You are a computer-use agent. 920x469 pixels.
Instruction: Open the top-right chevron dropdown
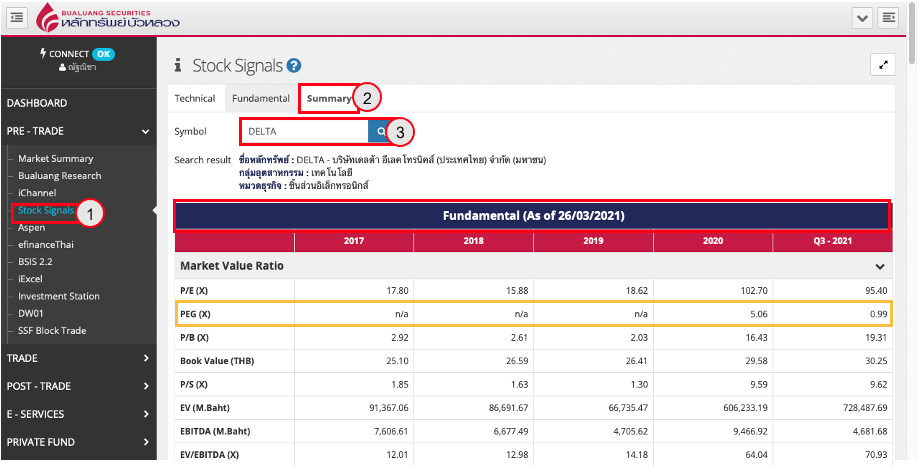862,17
